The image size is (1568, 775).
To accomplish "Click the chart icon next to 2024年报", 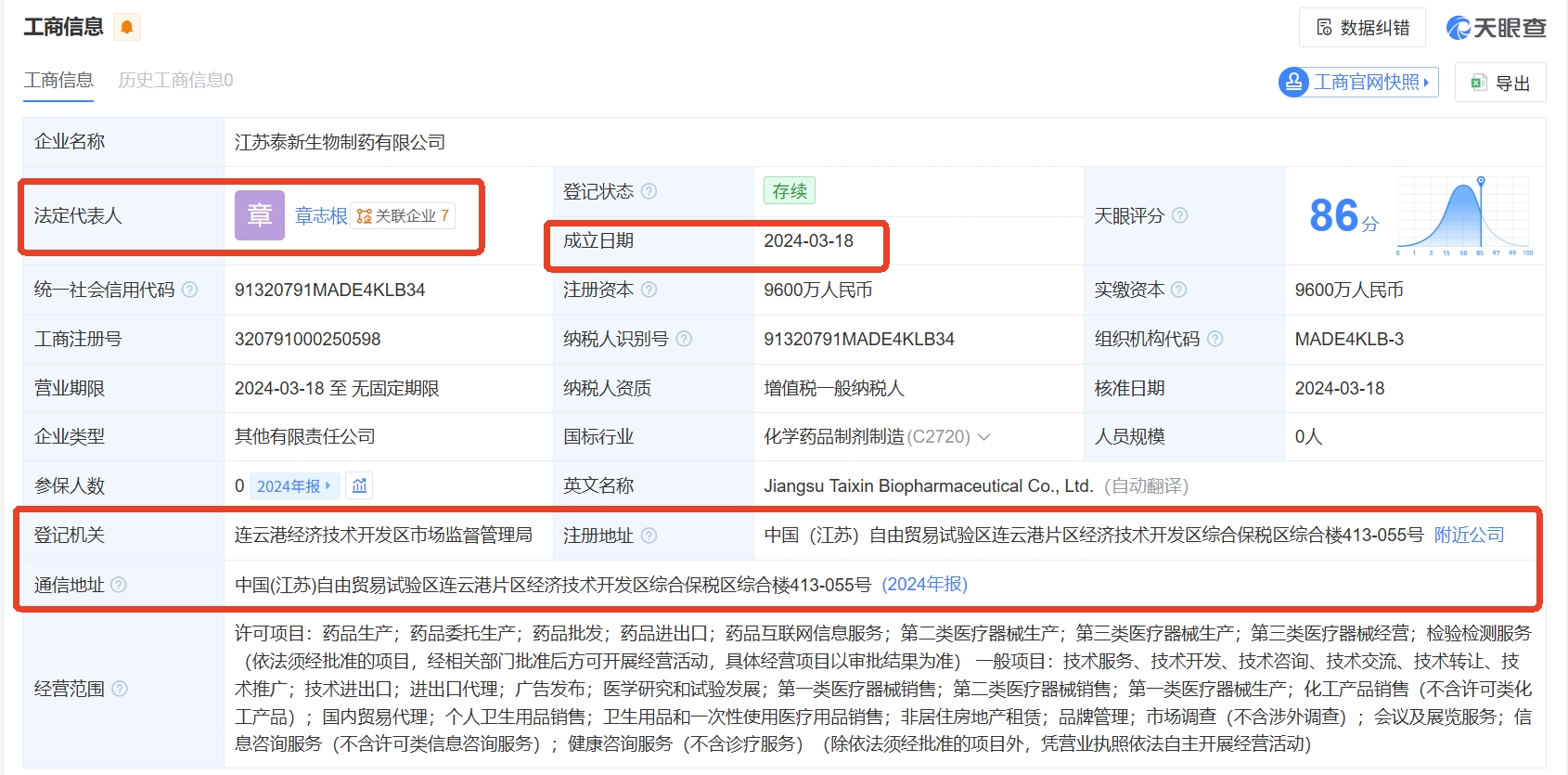I will pyautogui.click(x=360, y=485).
